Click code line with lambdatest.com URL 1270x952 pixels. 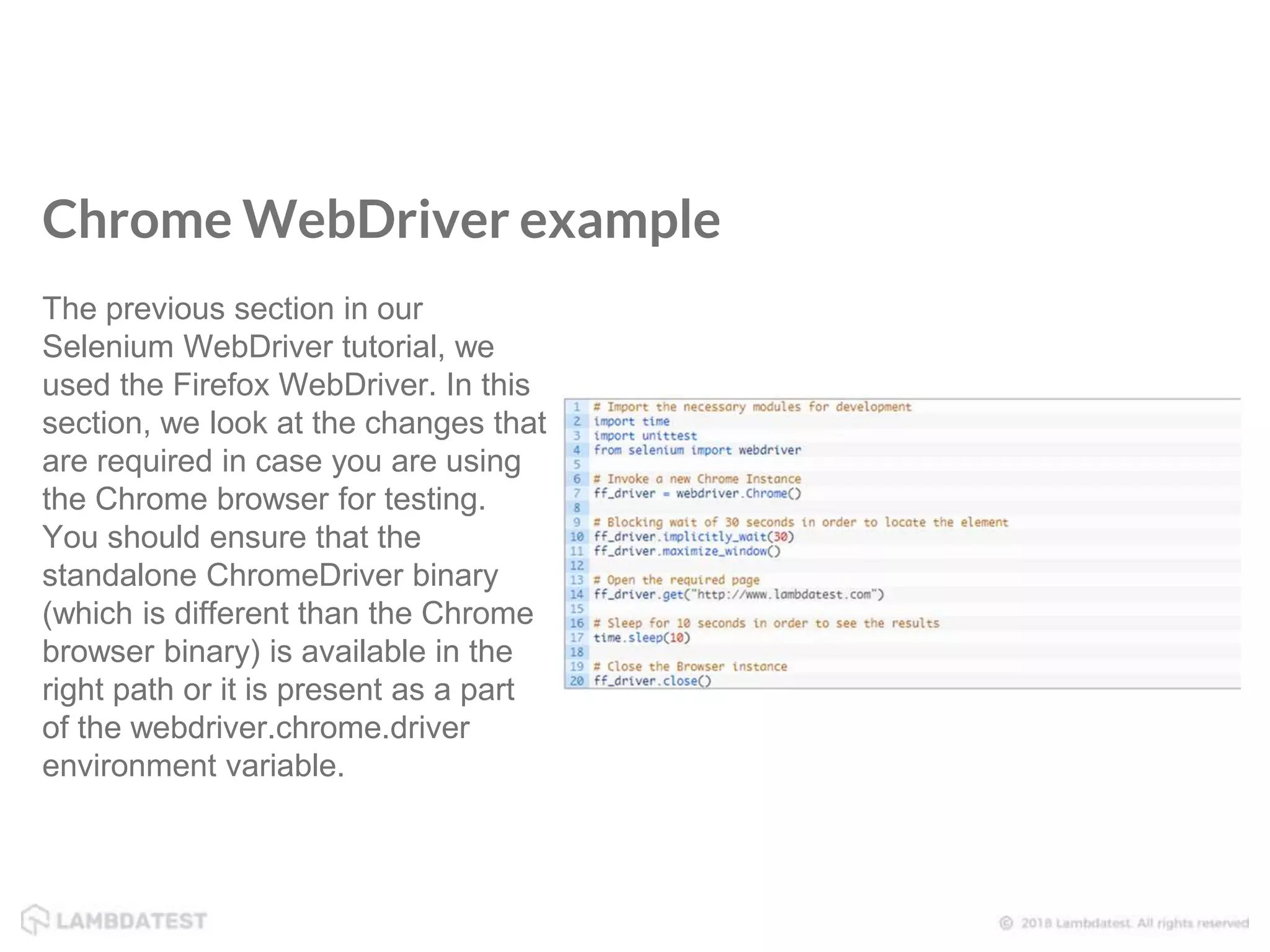(x=739, y=594)
